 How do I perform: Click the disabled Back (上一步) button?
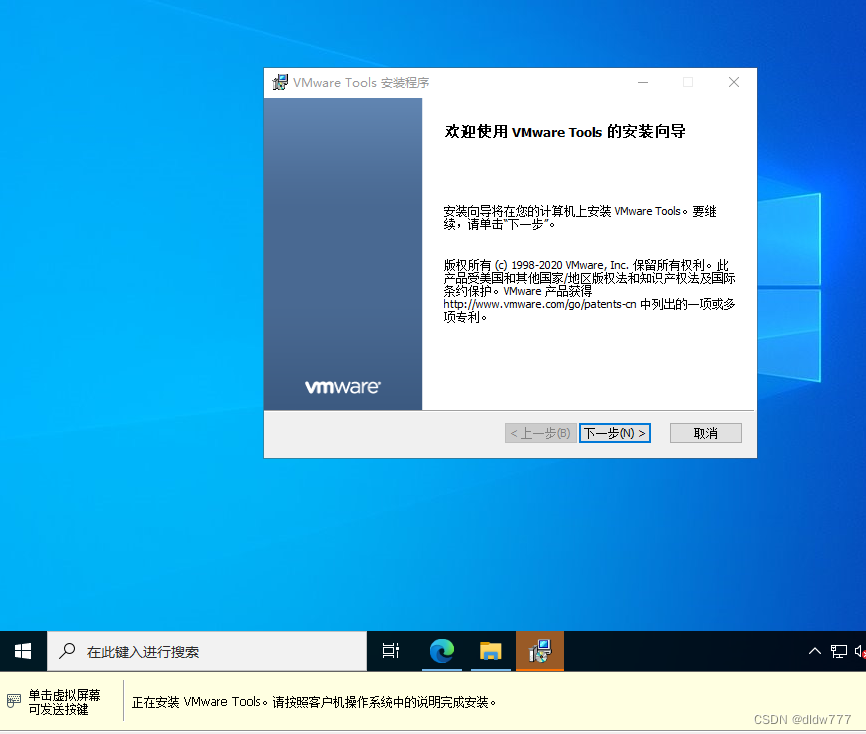point(541,433)
